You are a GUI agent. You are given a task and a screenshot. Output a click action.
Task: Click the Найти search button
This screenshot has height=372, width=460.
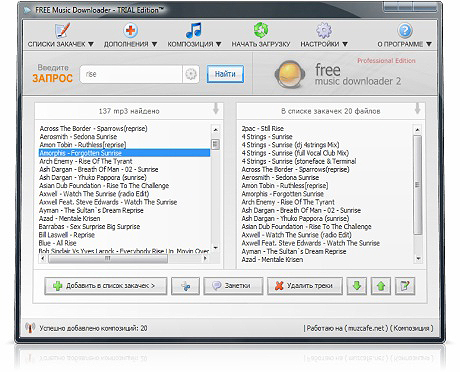tap(225, 74)
